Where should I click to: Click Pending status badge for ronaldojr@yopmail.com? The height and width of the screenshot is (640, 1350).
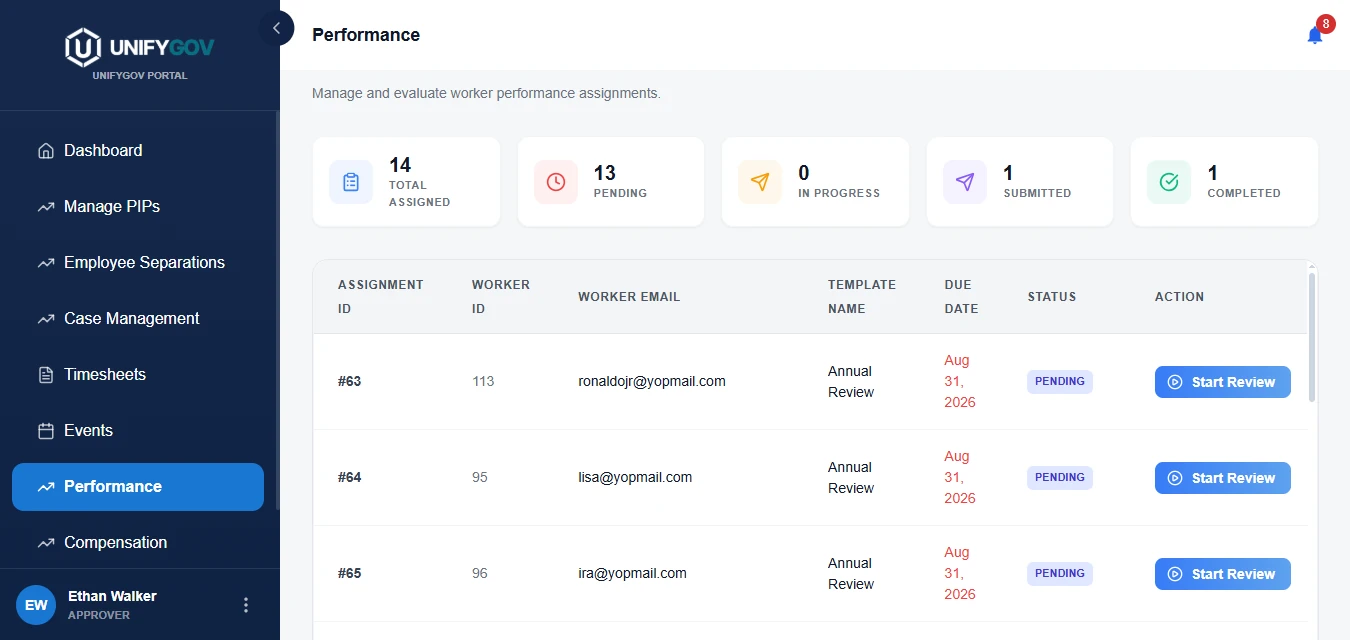pos(1060,382)
